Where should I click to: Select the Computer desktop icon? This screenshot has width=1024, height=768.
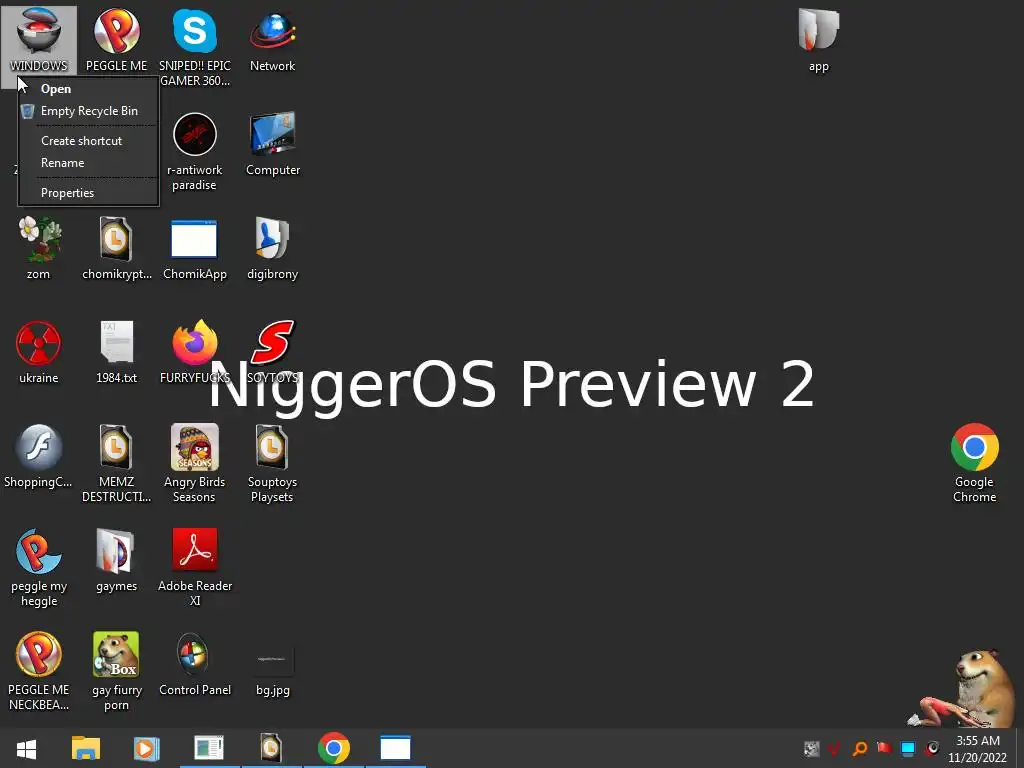click(x=272, y=144)
